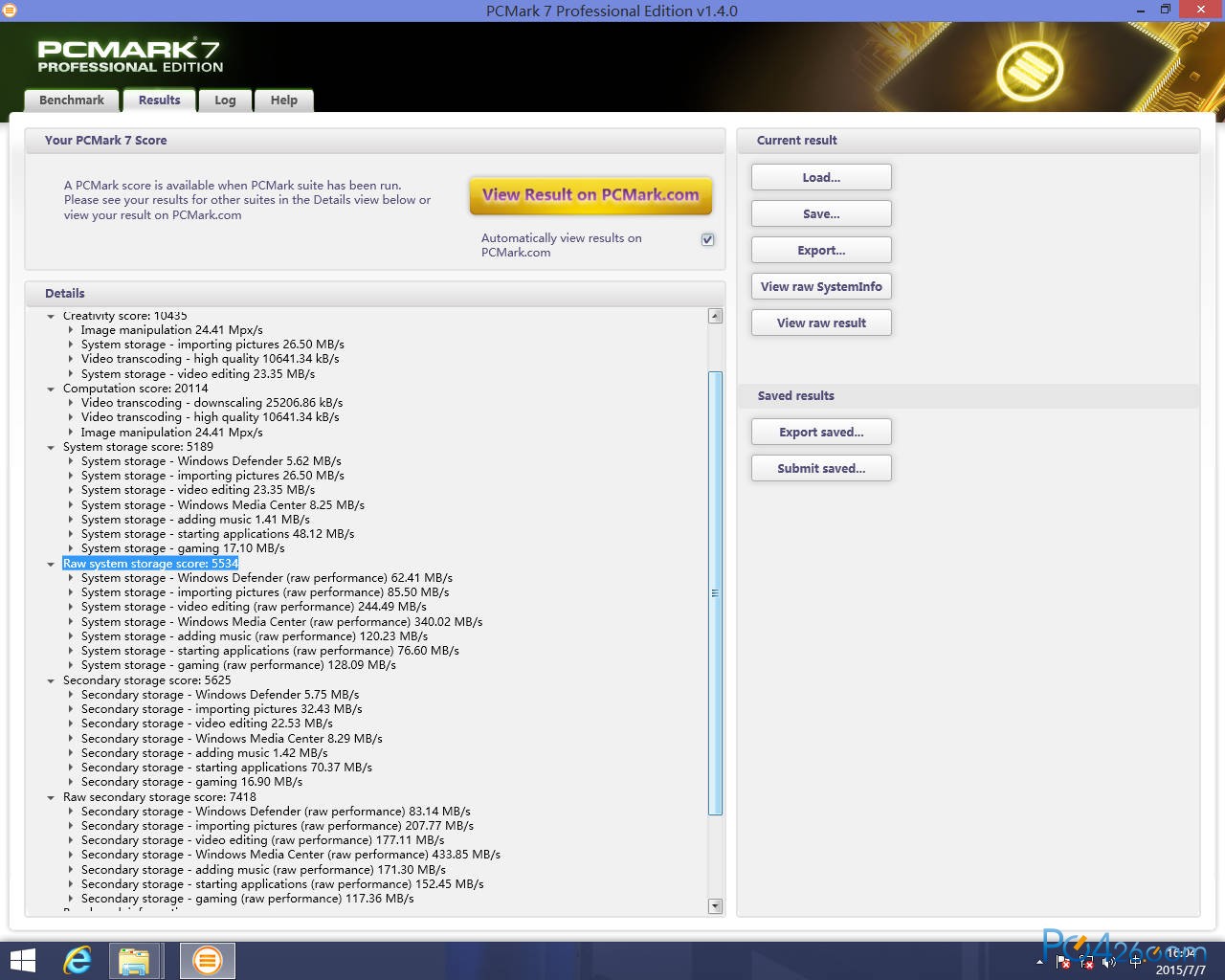This screenshot has width=1225, height=980.
Task: Collapse the Creativity score section
Action: click(52, 316)
